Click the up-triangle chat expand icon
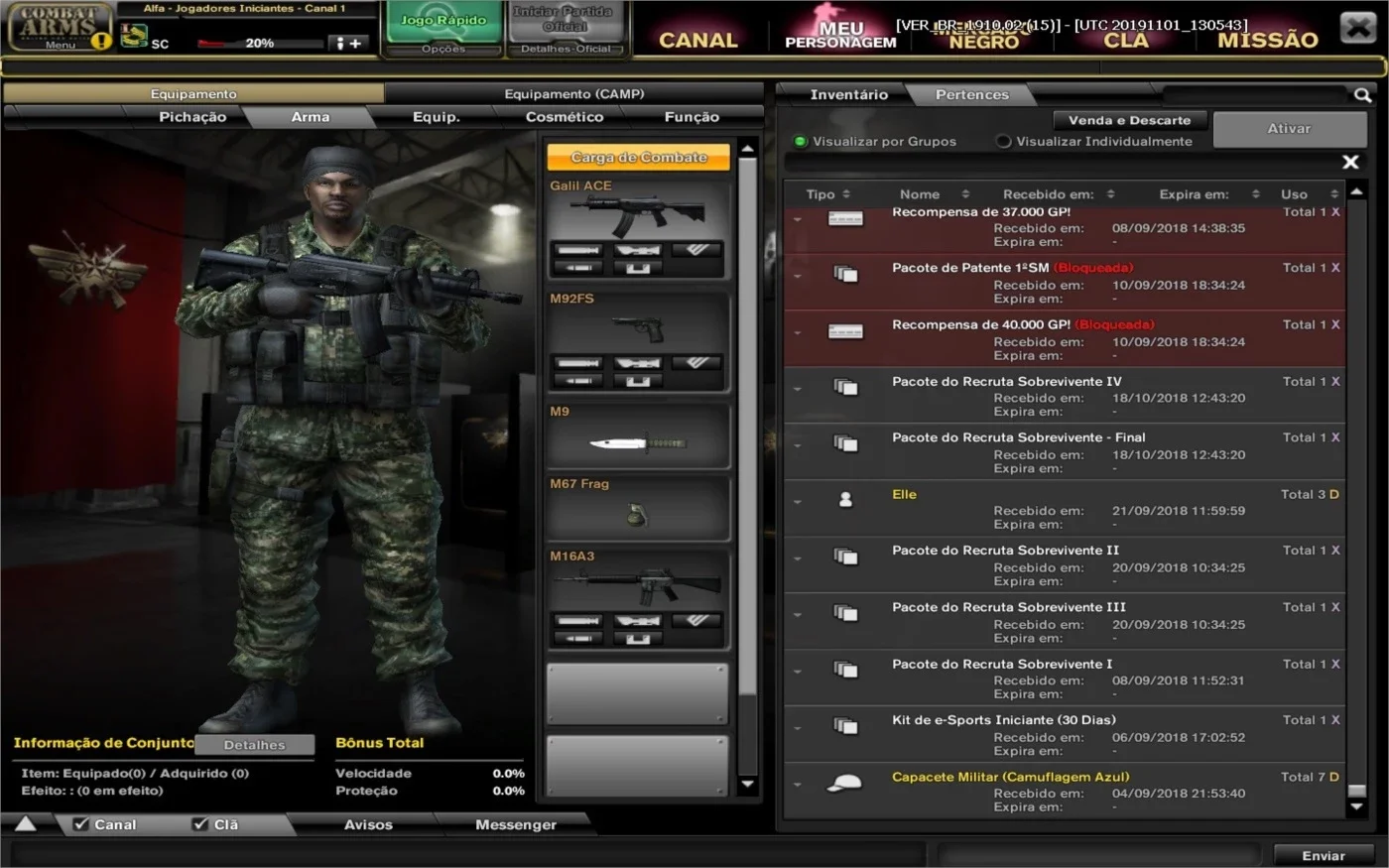This screenshot has height=868, width=1389. pos(26,823)
